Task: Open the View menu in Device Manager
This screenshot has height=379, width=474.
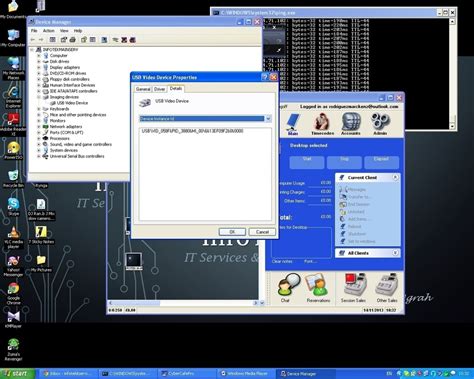Action: pyautogui.click(x=64, y=31)
